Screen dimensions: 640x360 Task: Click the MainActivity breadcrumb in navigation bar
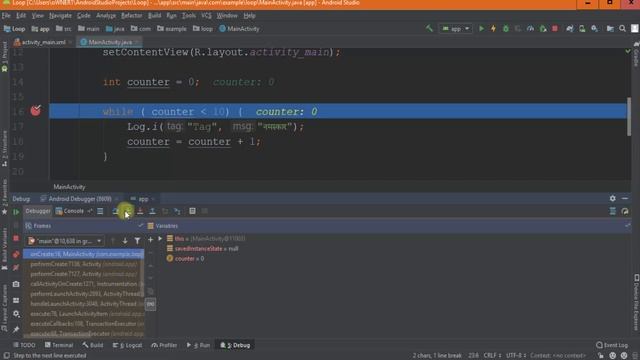point(239,29)
